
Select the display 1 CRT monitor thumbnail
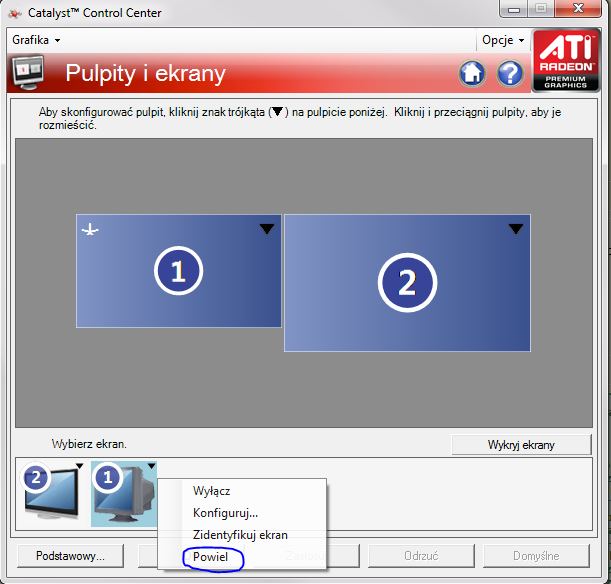(124, 494)
